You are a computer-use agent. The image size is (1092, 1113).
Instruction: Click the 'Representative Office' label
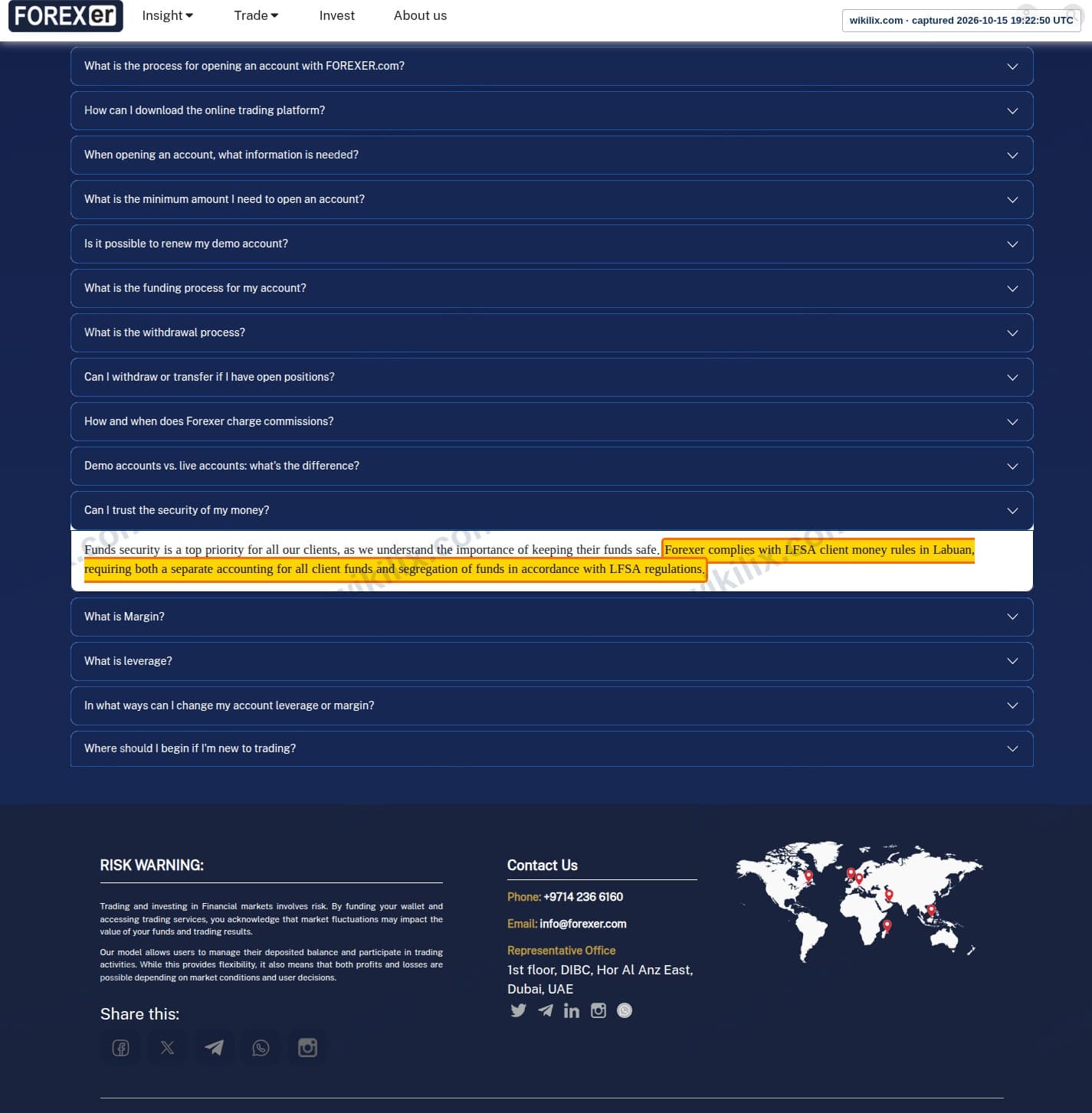click(562, 951)
